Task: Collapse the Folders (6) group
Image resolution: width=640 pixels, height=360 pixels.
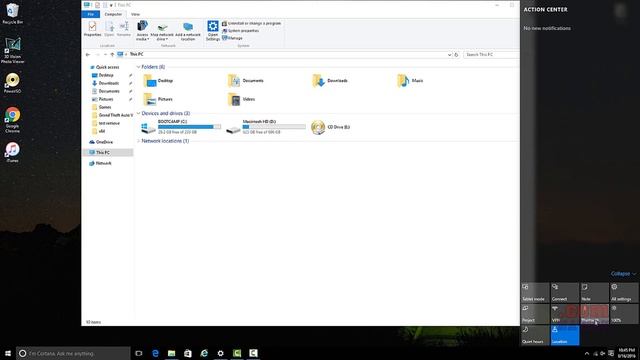Action: tap(138, 67)
